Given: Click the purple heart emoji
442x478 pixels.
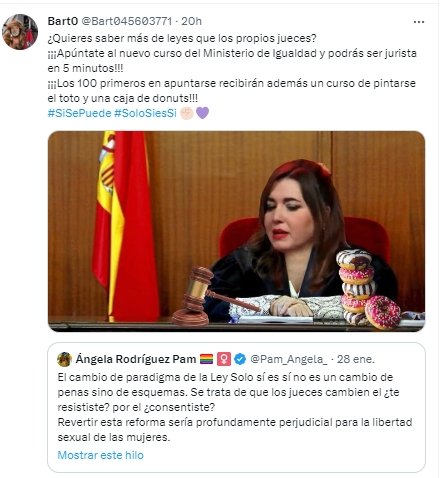Looking at the screenshot, I should [x=202, y=113].
